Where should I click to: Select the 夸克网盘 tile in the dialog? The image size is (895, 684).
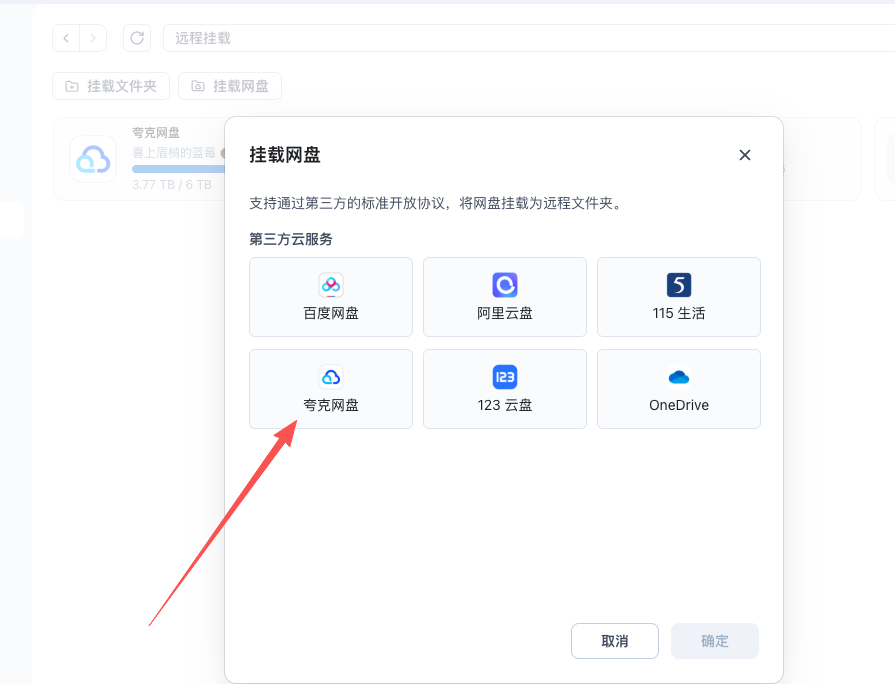(x=331, y=389)
